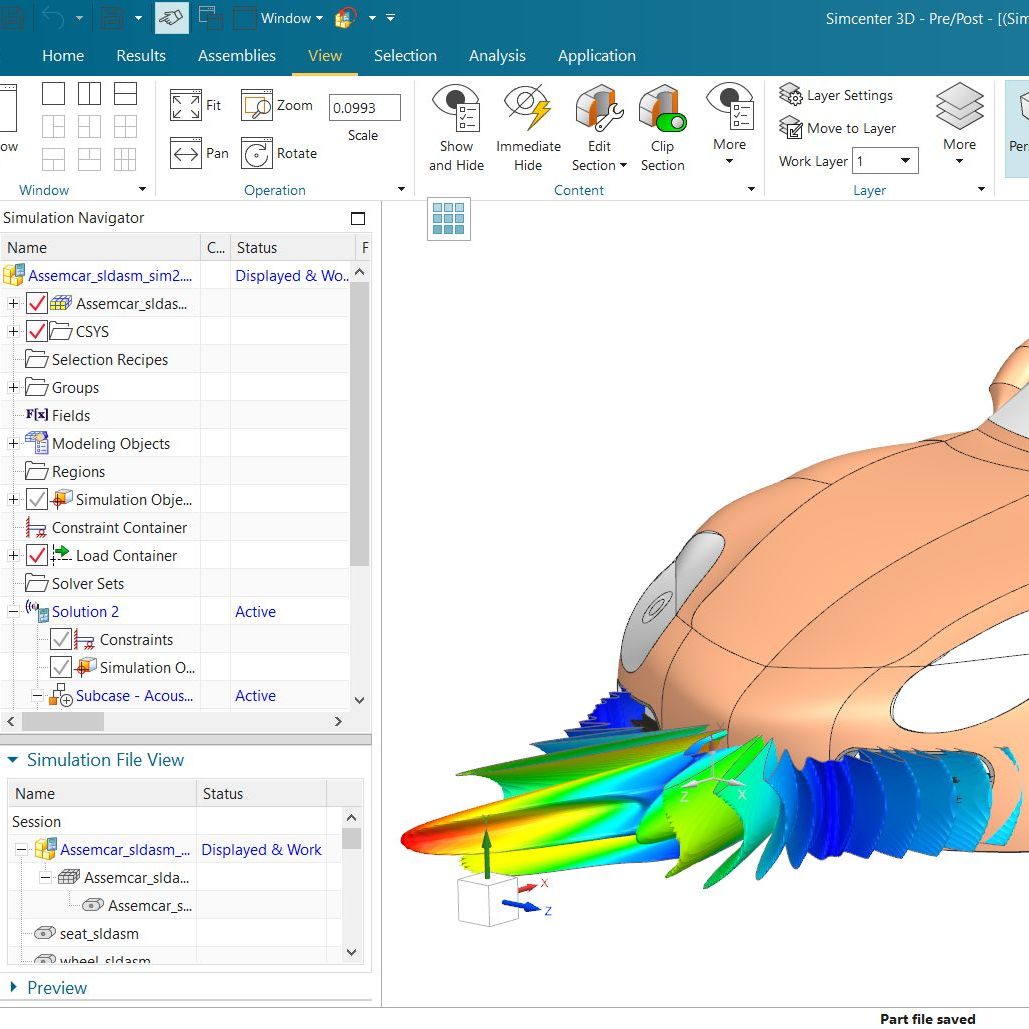Select Selection Recipes tree item
Image resolution: width=1029 pixels, height=1029 pixels.
[110, 360]
